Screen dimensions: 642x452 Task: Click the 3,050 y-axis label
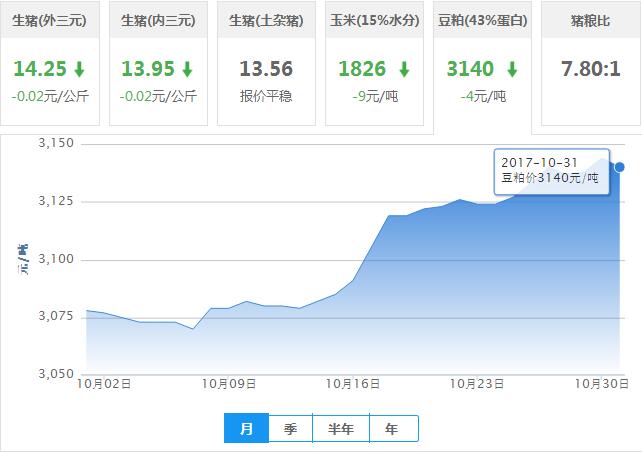point(56,374)
